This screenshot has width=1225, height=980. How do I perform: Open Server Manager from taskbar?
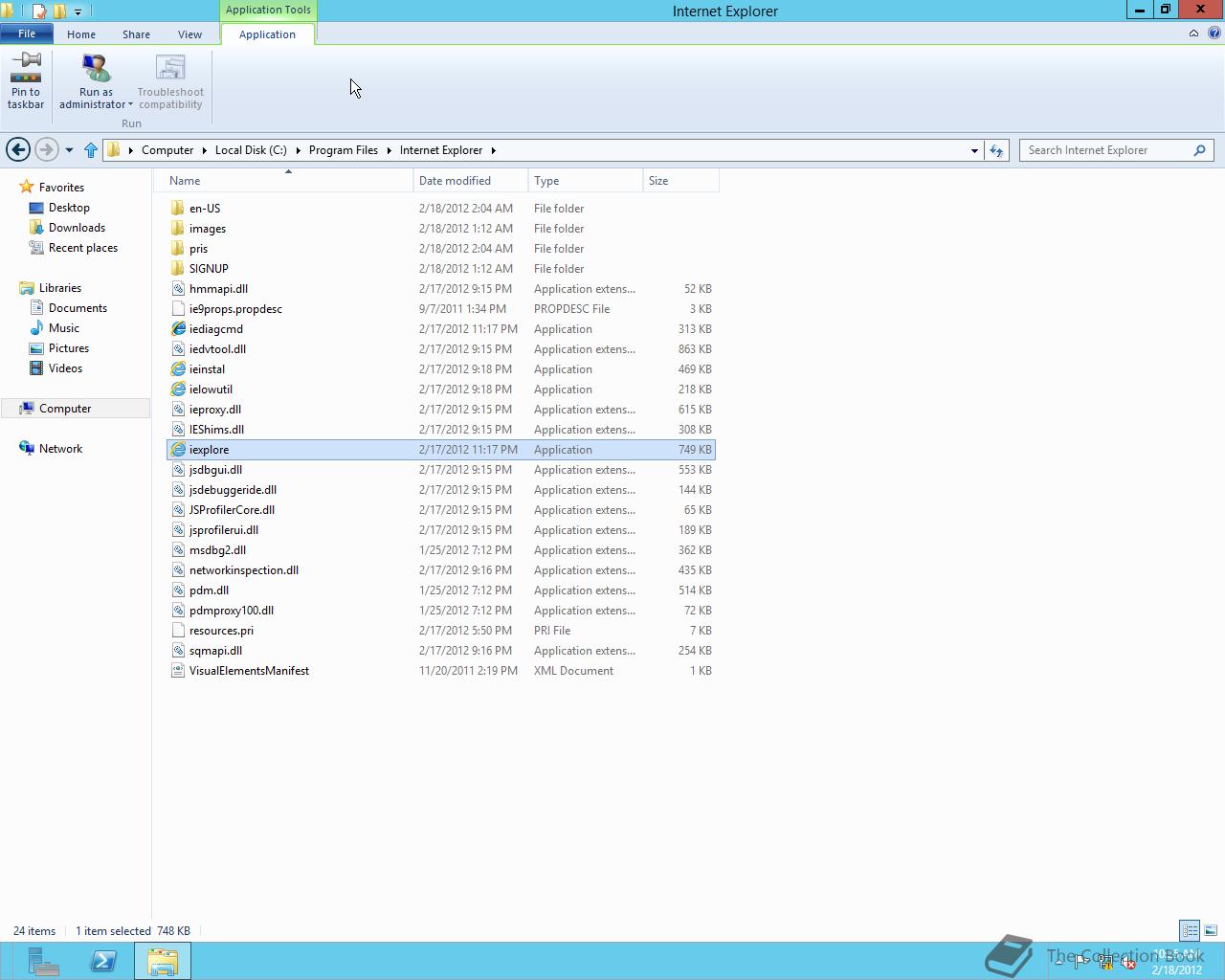[43, 961]
